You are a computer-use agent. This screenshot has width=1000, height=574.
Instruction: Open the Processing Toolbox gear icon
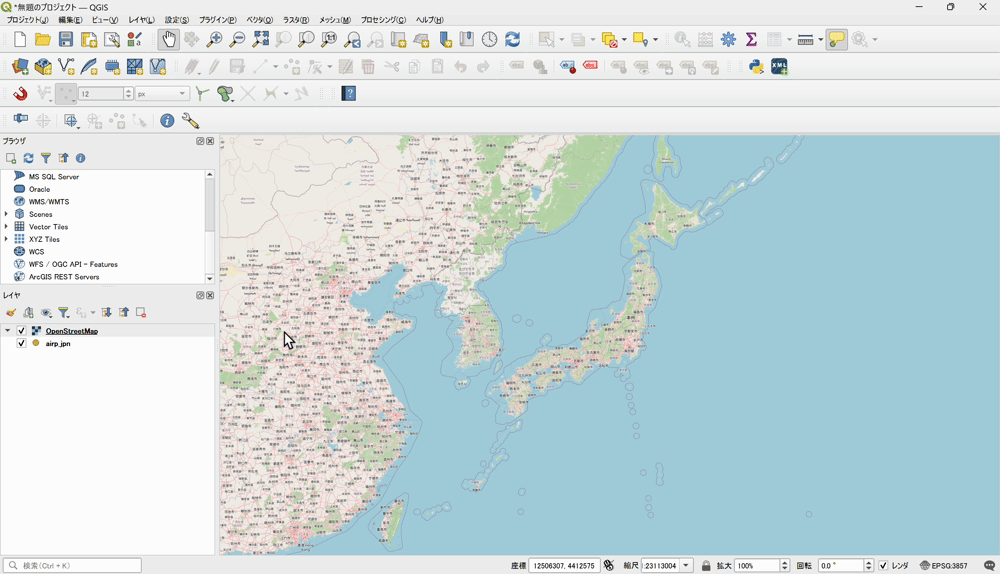[x=728, y=40]
